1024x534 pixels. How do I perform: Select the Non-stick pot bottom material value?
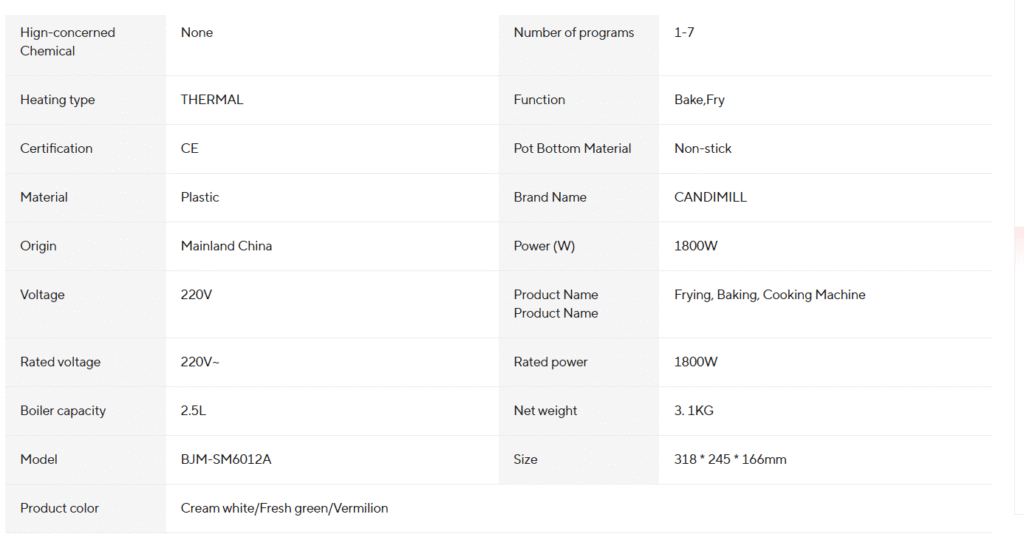coord(703,148)
